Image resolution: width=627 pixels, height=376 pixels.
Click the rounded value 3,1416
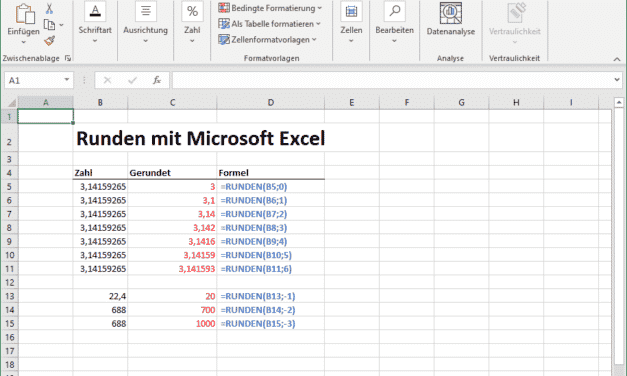[202, 242]
